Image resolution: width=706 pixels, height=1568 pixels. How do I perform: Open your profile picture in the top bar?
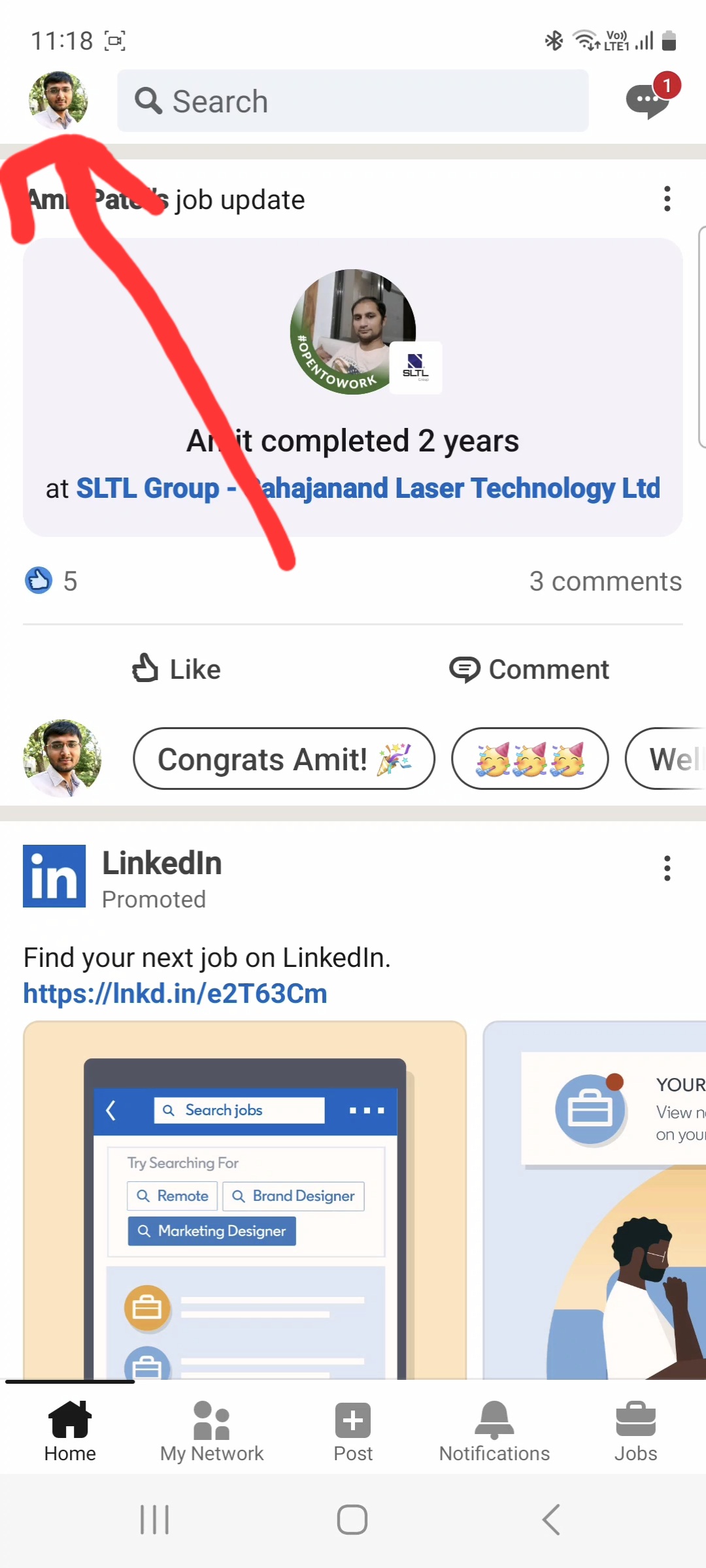59,101
